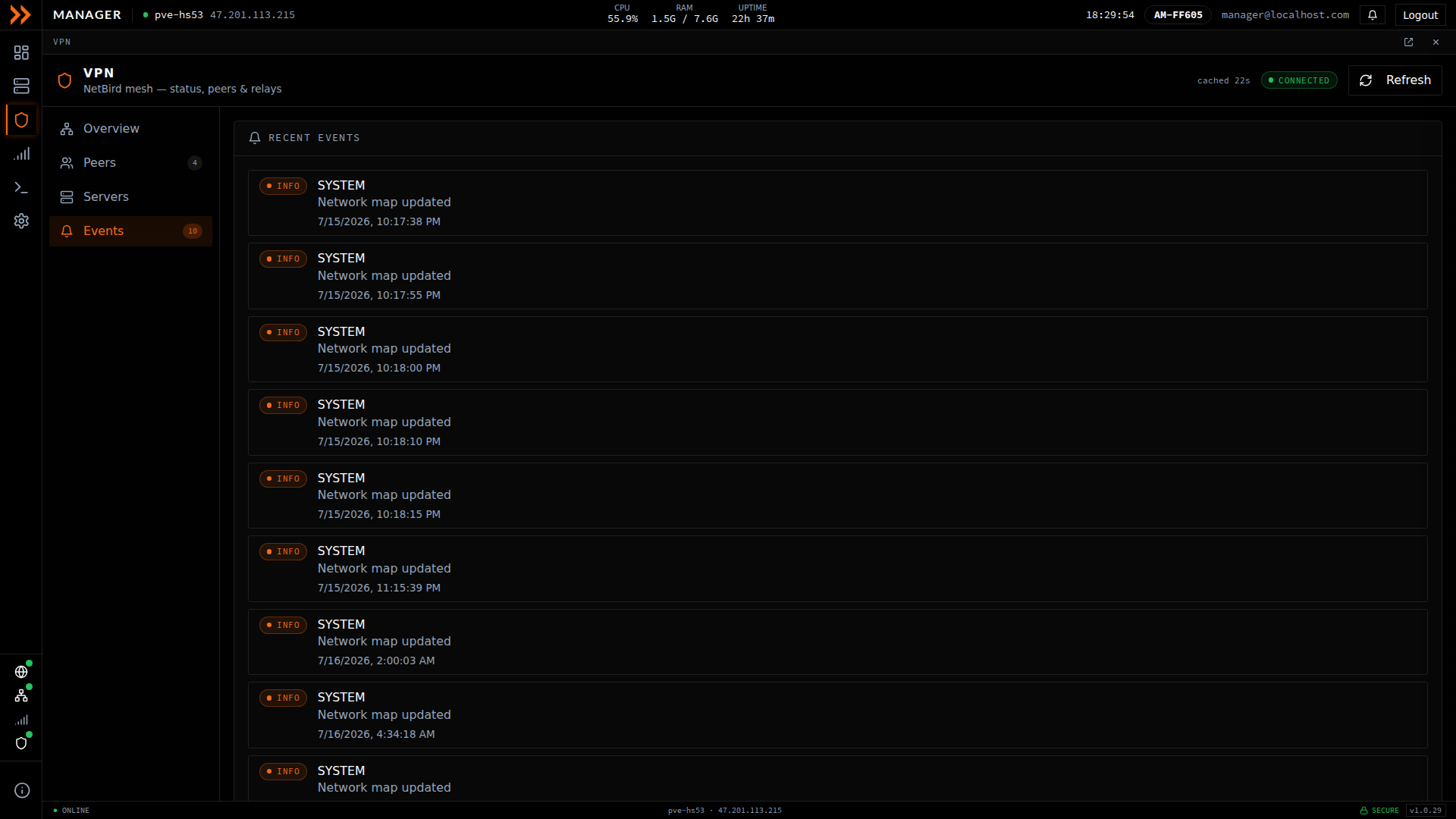Click the AM-FF605 badge
The height and width of the screenshot is (819, 1456).
1178,15
